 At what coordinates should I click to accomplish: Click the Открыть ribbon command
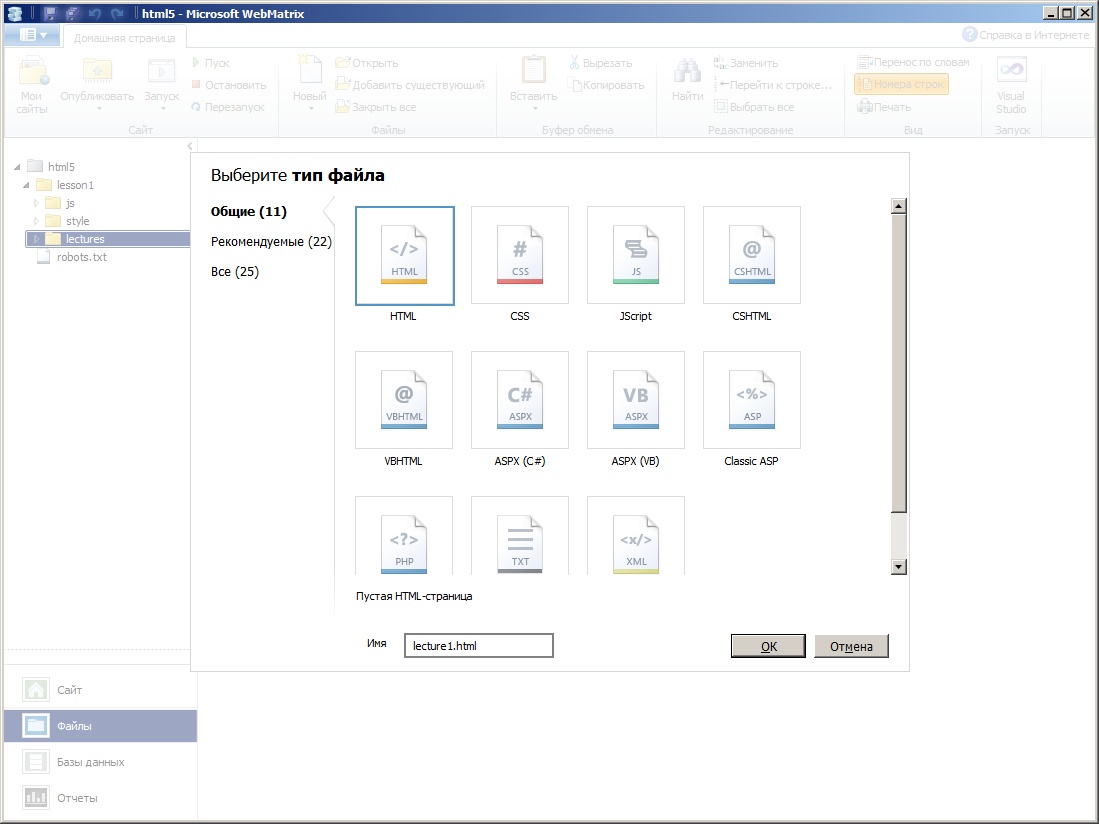coord(367,63)
